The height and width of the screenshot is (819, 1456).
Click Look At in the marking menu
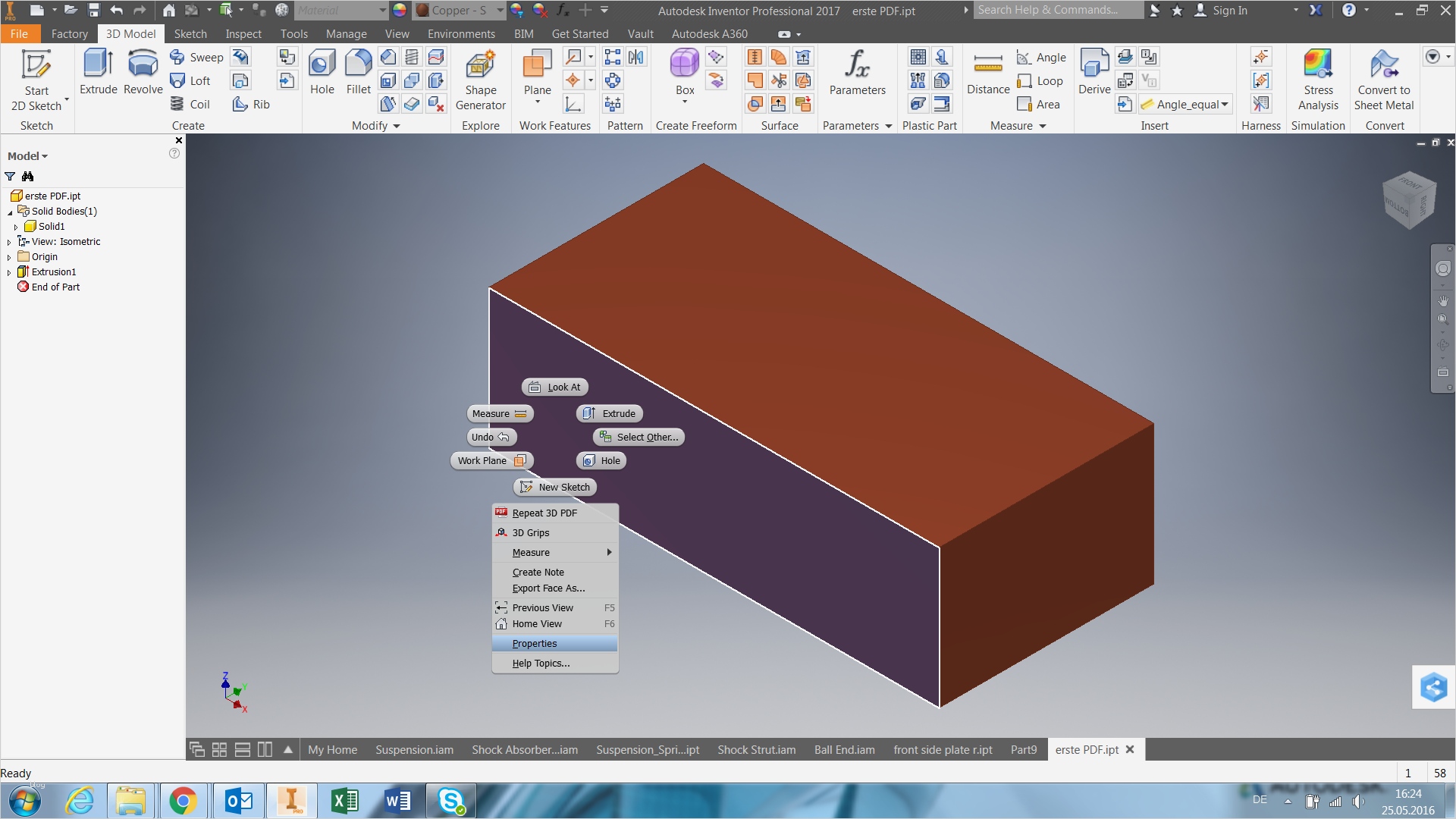click(555, 388)
